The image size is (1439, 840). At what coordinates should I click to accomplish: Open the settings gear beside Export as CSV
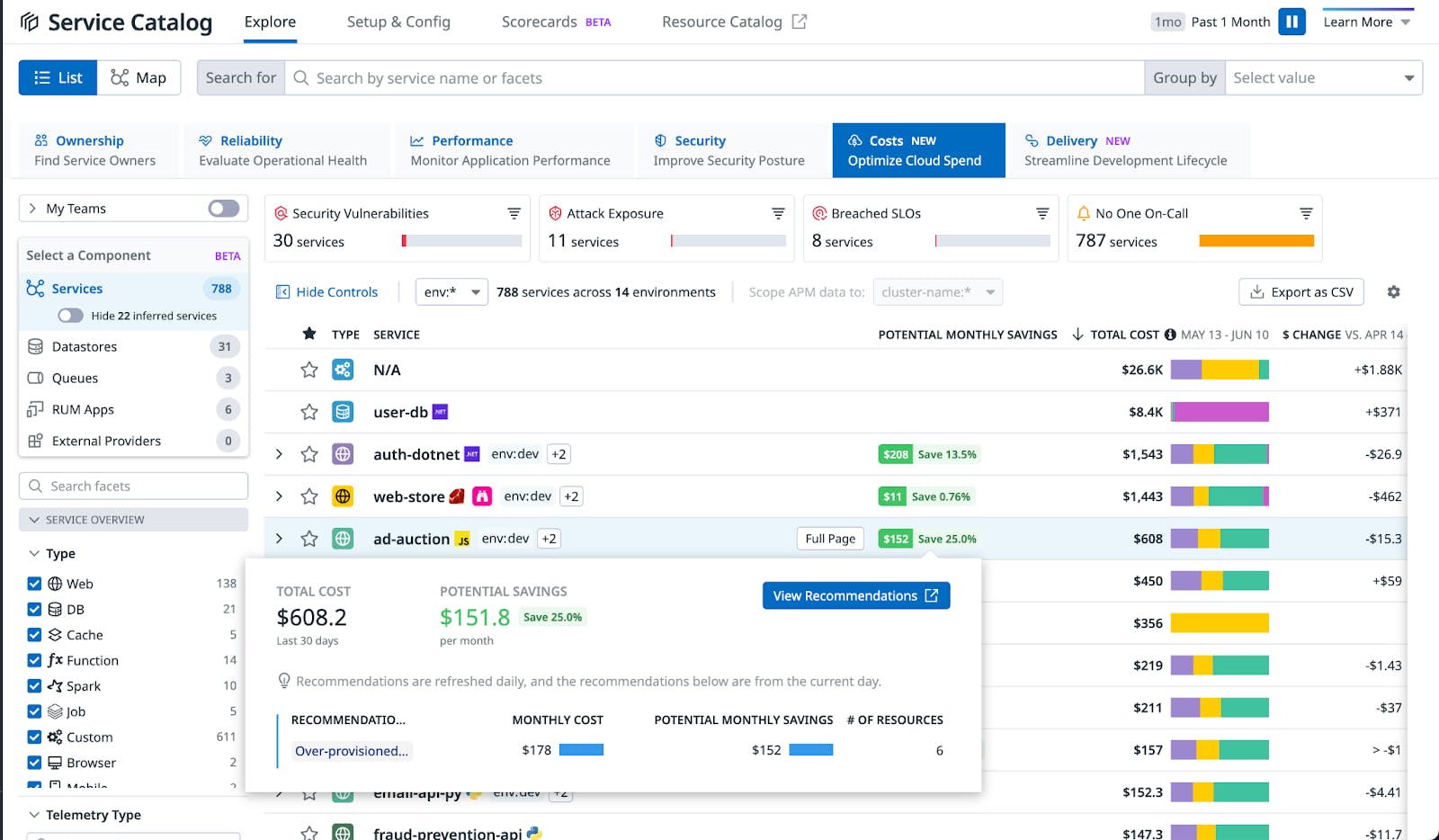1393,292
